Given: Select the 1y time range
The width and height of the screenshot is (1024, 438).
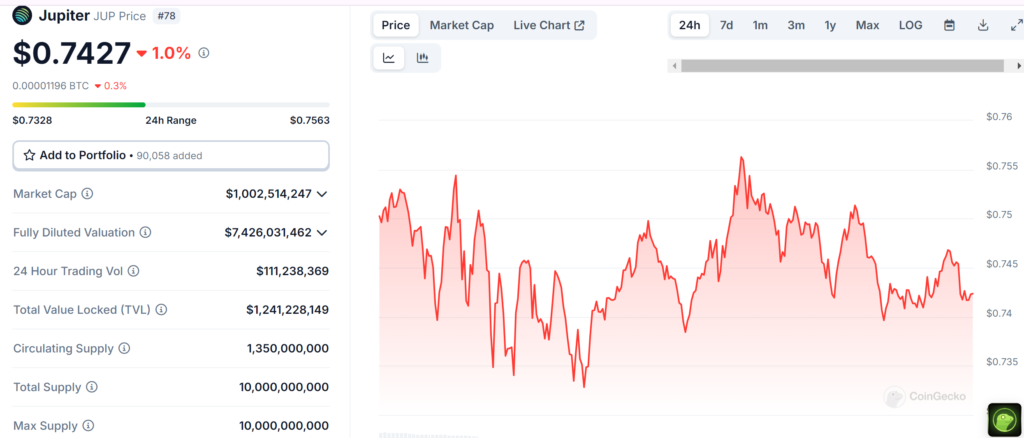Looking at the screenshot, I should (x=830, y=25).
